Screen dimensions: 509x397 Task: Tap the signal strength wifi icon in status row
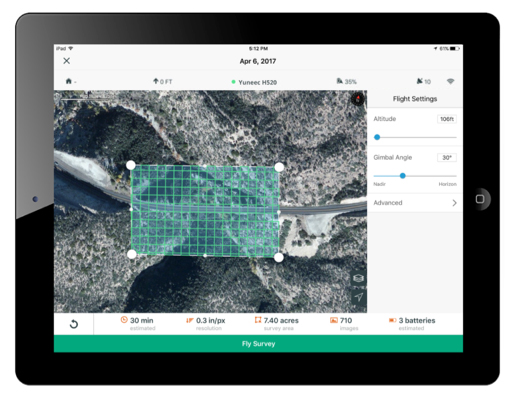click(450, 81)
